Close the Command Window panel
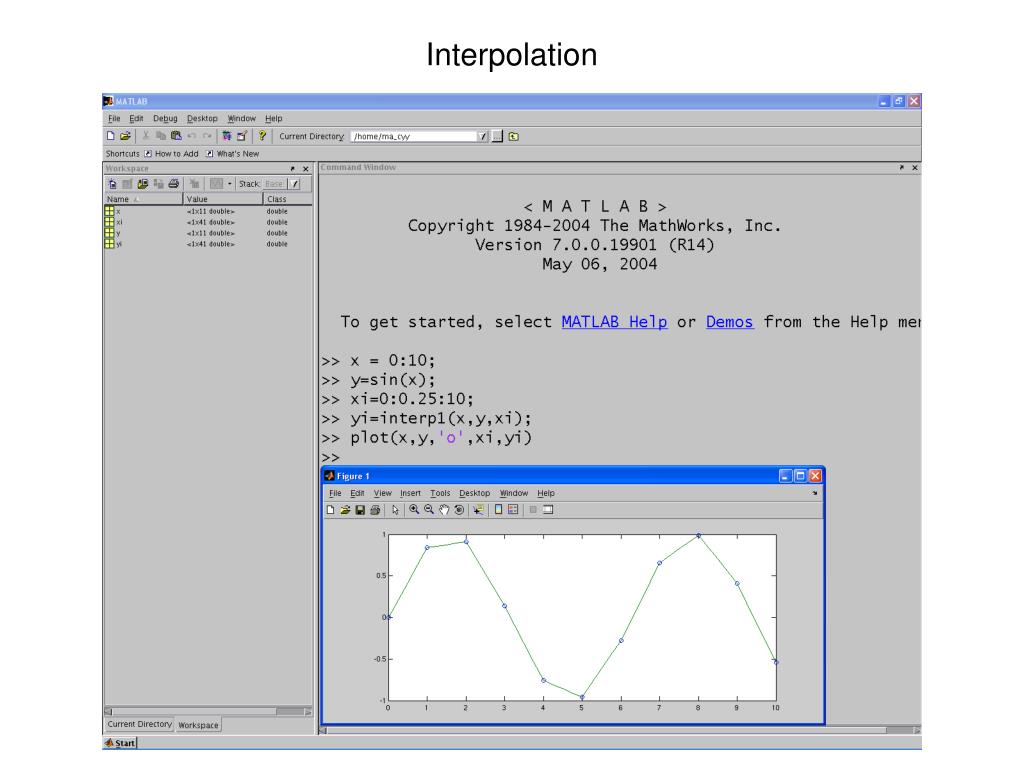The width and height of the screenshot is (1024, 768). click(915, 168)
